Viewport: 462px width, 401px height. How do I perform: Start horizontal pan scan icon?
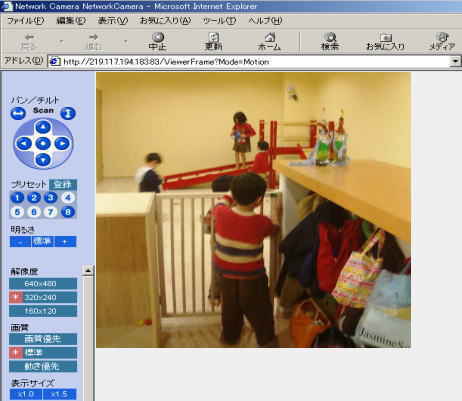pos(18,114)
